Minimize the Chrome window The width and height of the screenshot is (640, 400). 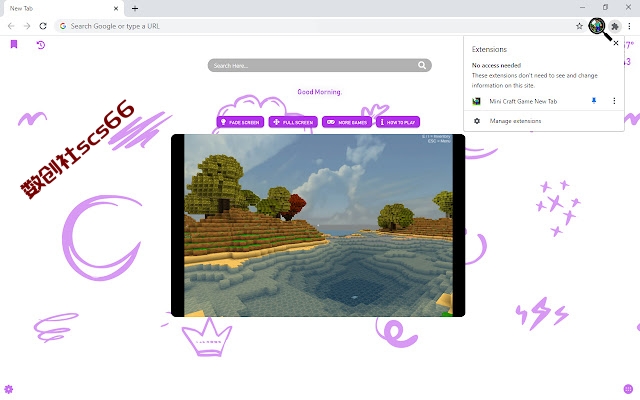click(x=582, y=7)
